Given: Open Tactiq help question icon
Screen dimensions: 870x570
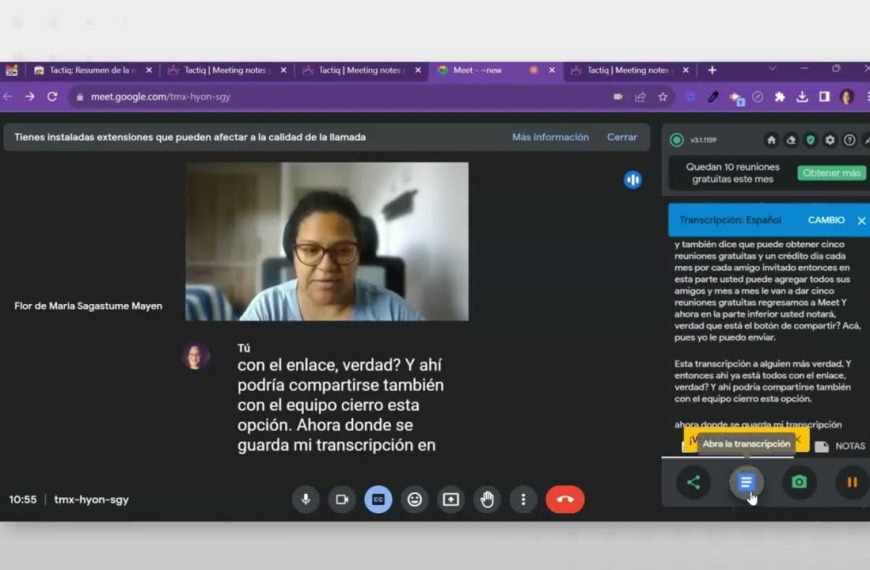Looking at the screenshot, I should [849, 140].
